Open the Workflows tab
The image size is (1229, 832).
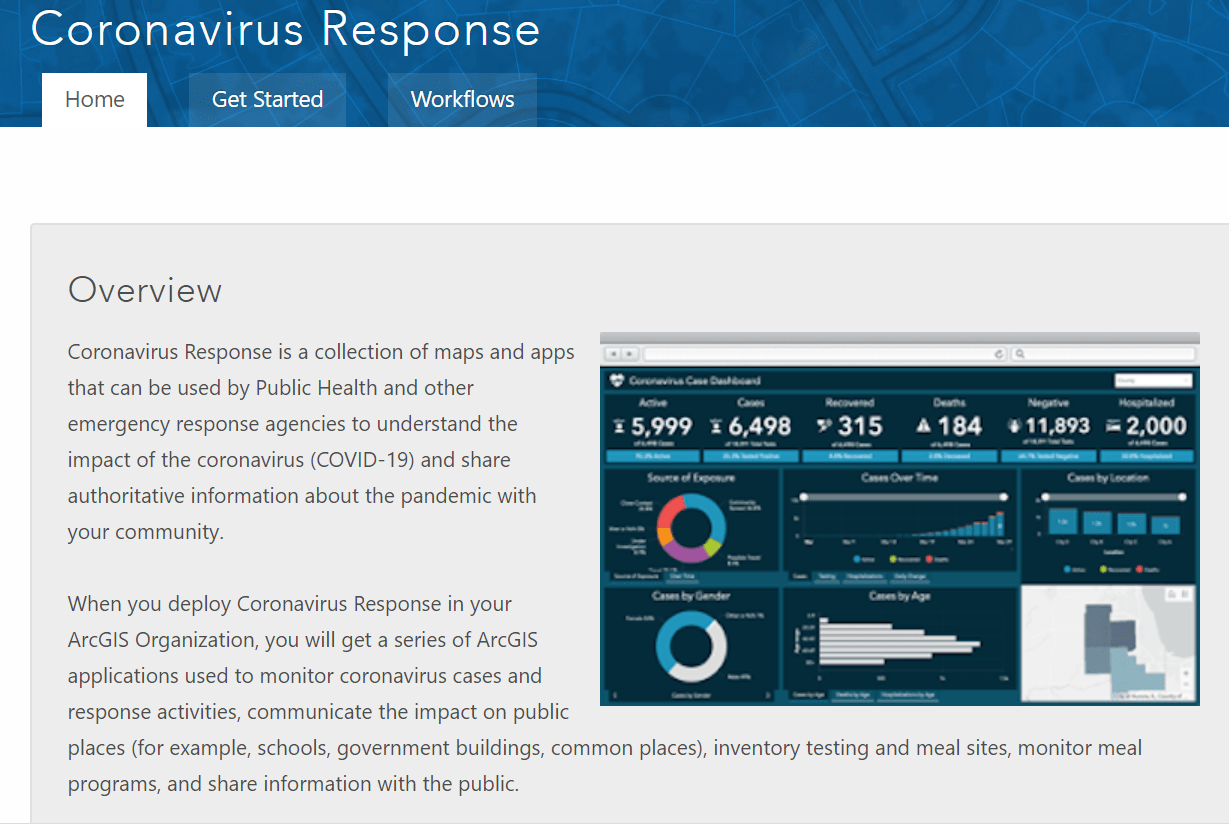pyautogui.click(x=462, y=99)
